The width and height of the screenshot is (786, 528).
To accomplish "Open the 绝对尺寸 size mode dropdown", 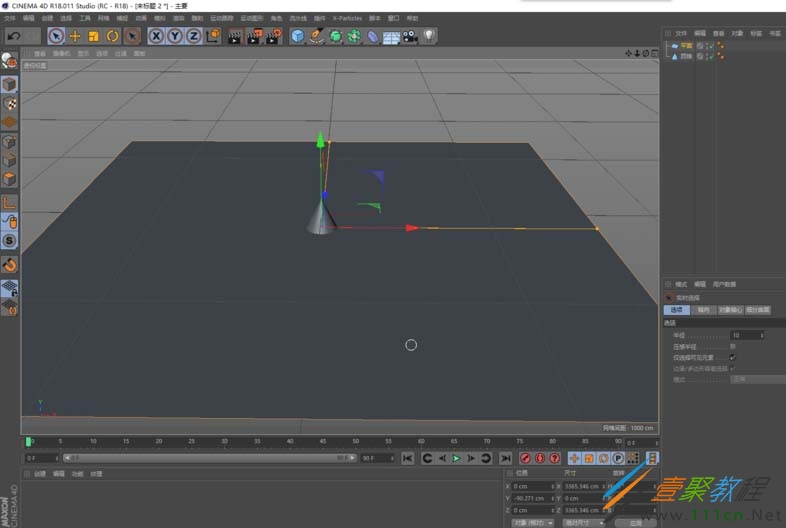I will pyautogui.click(x=583, y=522).
